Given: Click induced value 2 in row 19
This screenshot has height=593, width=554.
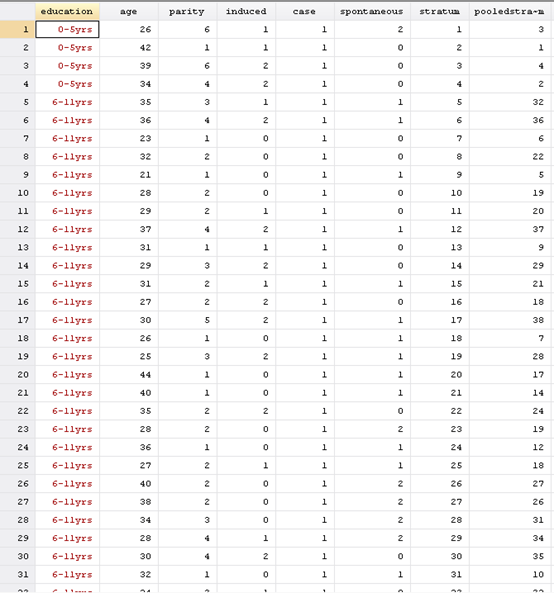Looking at the screenshot, I should [246, 356].
